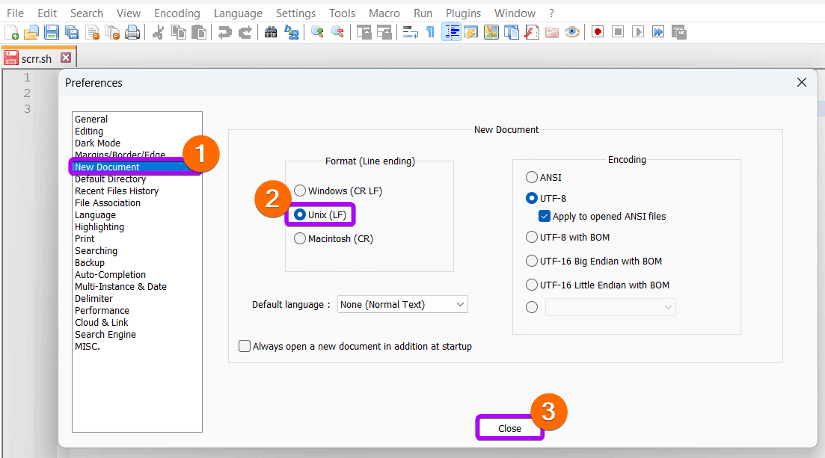
Task: Click the Zoom In magnifier icon
Action: coord(317,33)
